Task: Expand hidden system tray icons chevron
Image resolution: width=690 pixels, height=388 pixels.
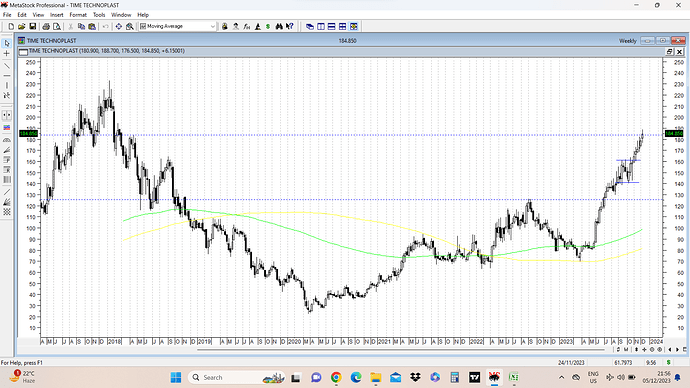Action: point(562,377)
